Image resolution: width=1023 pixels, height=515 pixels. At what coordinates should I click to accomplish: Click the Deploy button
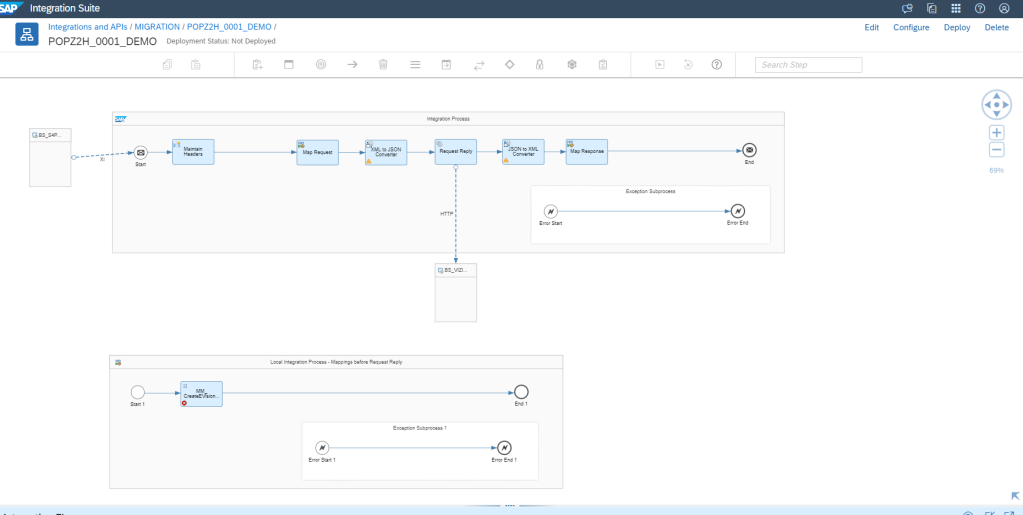pyautogui.click(x=957, y=27)
